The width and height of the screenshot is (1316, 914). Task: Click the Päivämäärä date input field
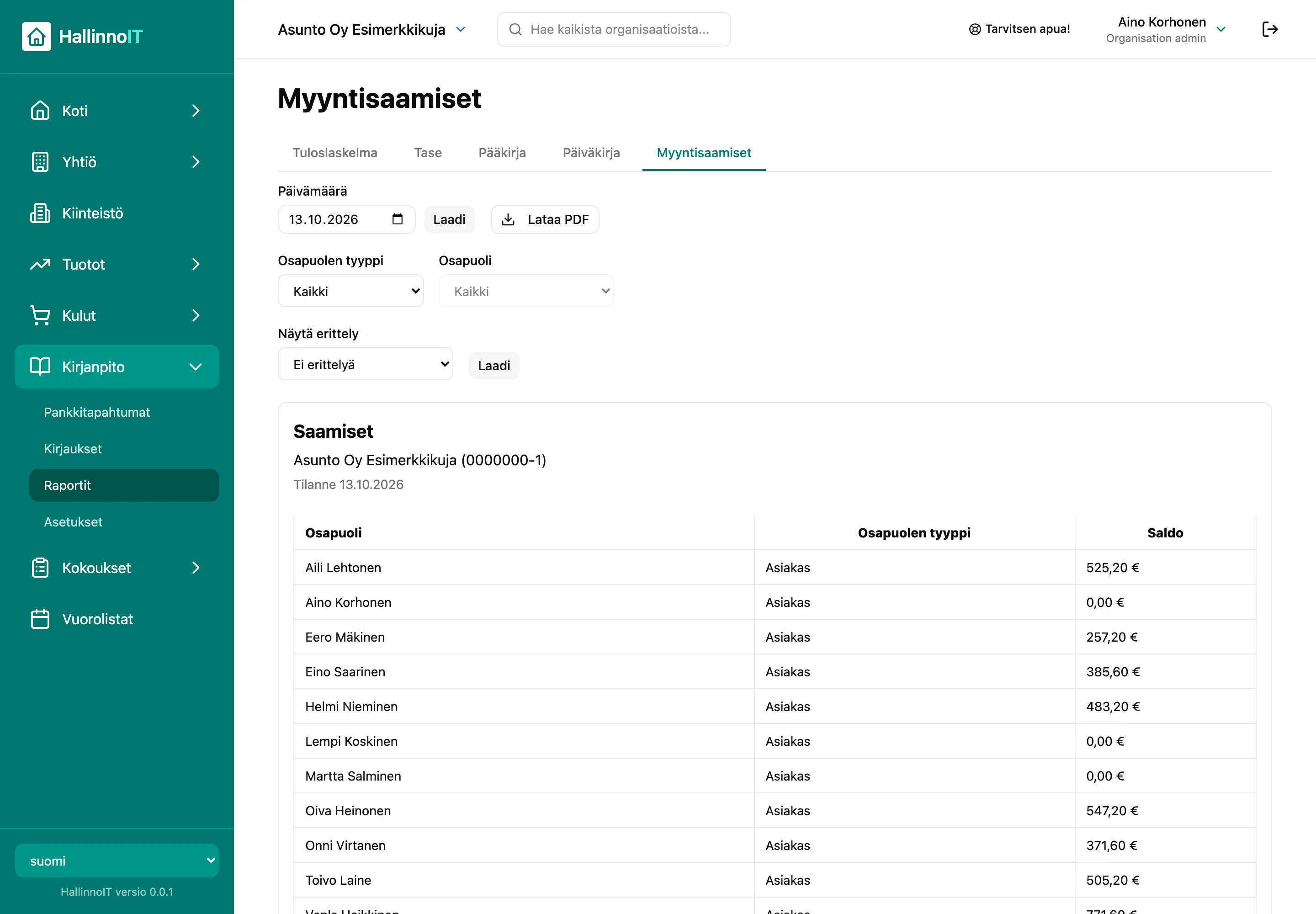point(346,219)
